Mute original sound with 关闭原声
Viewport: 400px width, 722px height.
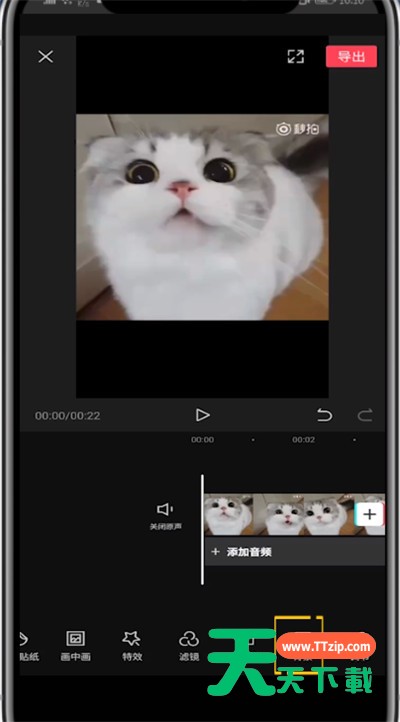(x=165, y=516)
